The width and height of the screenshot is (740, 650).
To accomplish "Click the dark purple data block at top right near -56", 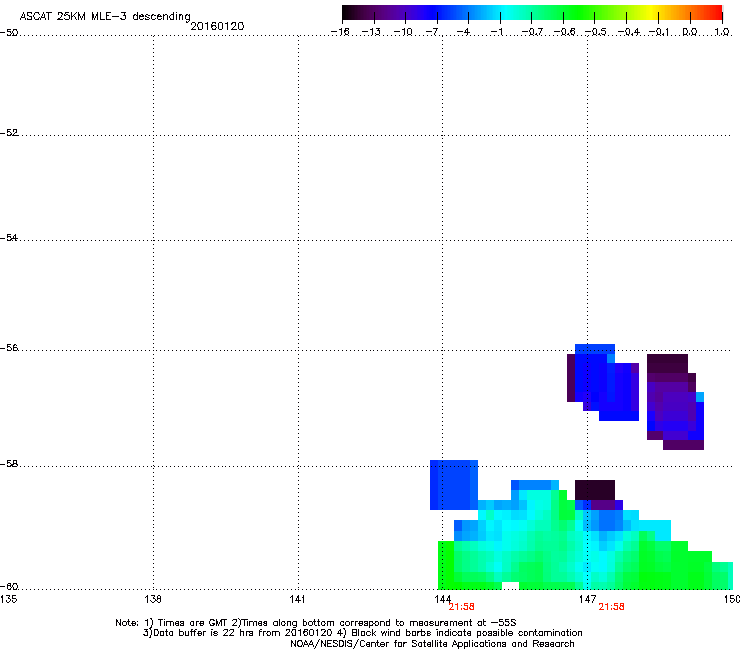I will (x=667, y=363).
